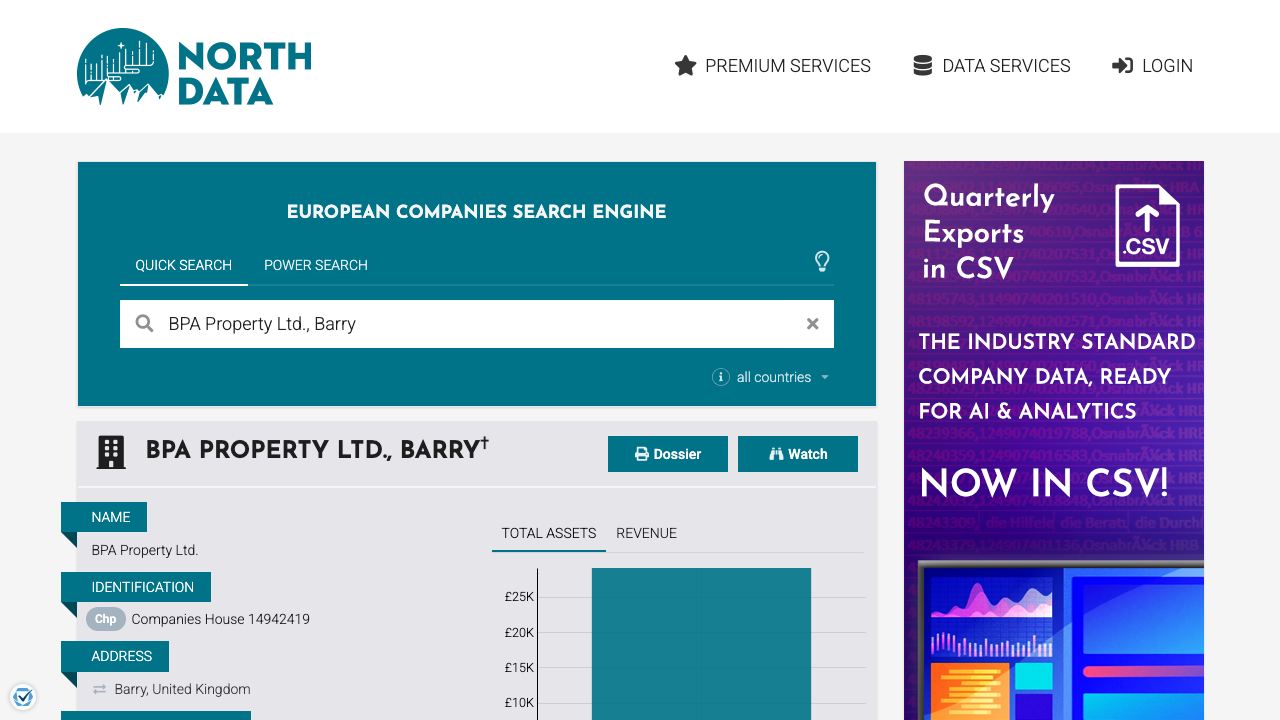Open Premium Services from the header
The image size is (1280, 720).
pos(772,66)
